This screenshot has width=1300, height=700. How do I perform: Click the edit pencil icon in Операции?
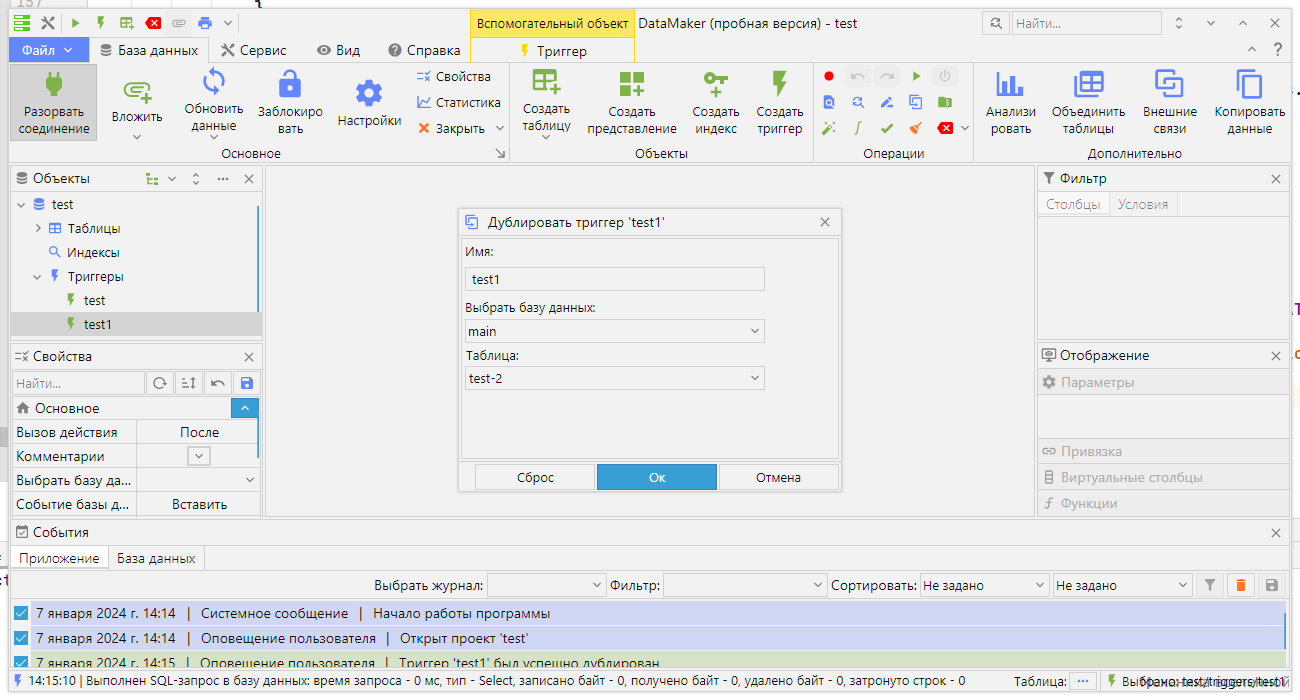click(x=887, y=102)
